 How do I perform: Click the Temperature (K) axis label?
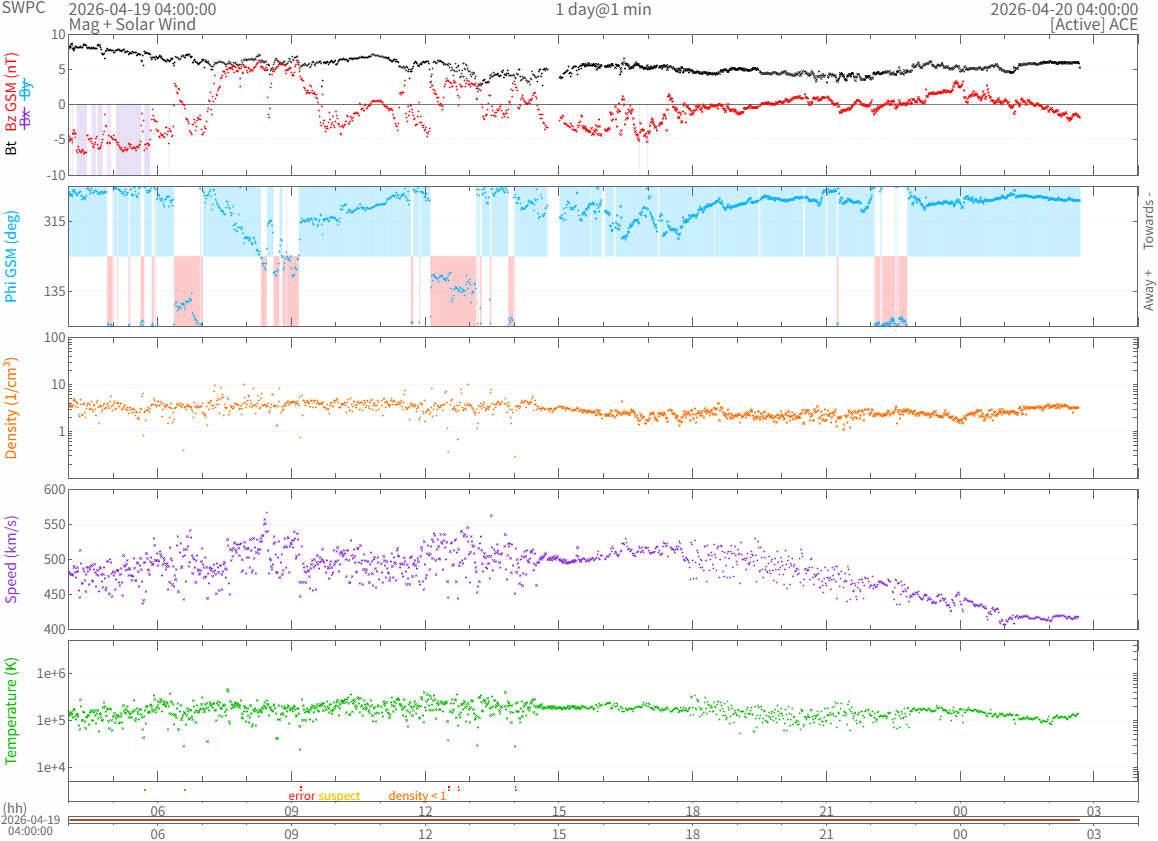pos(11,711)
